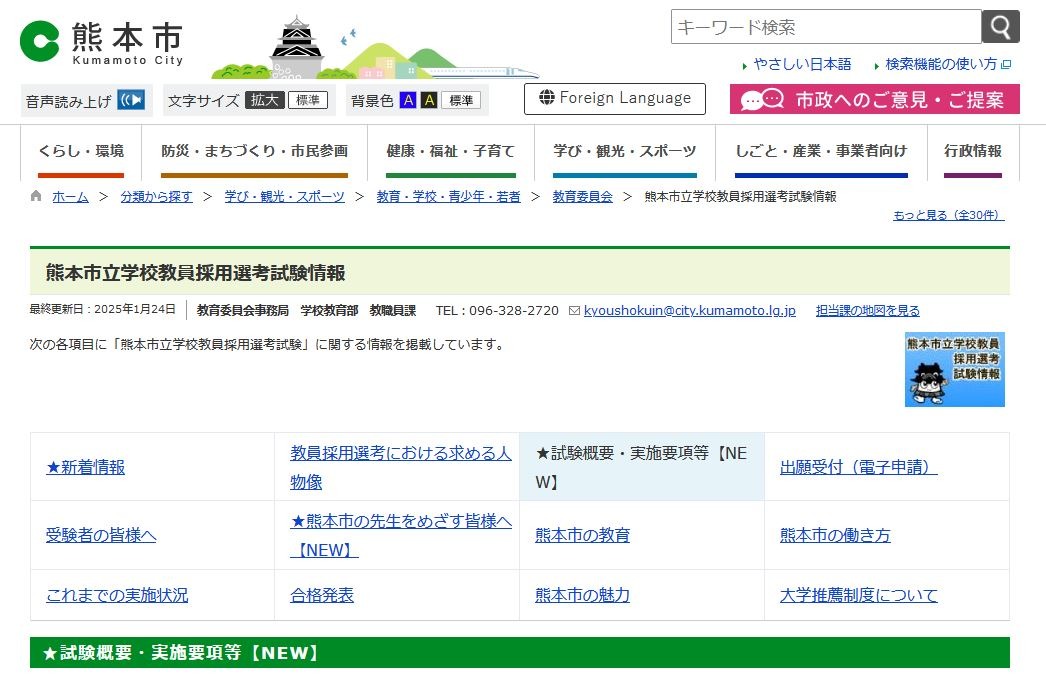Image resolution: width=1046 pixels, height=689 pixels.
Task: Open 熊本市の魅力 link
Action: (582, 595)
